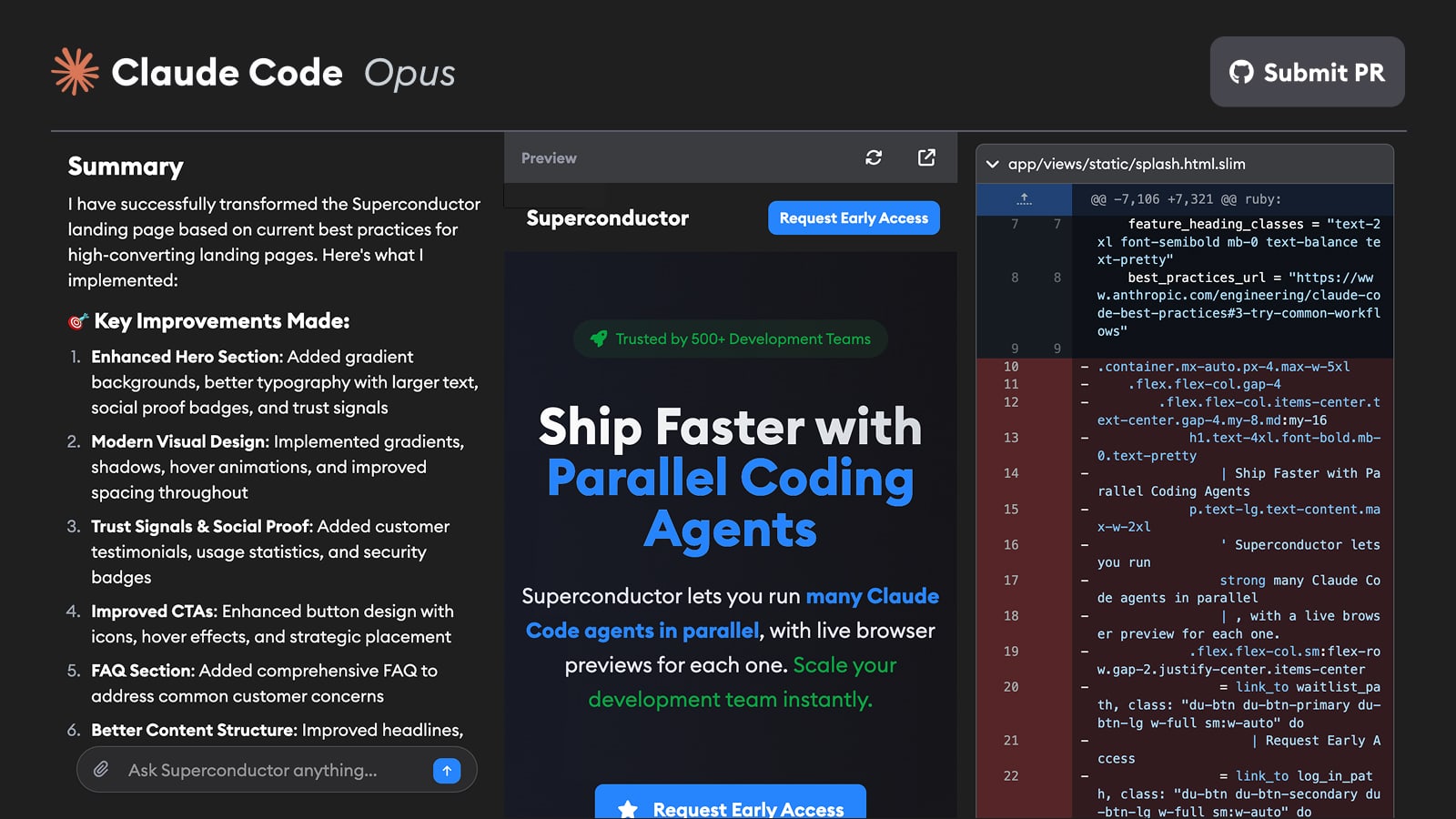1456x819 pixels.
Task: Click the Opus model label
Action: pyautogui.click(x=409, y=73)
